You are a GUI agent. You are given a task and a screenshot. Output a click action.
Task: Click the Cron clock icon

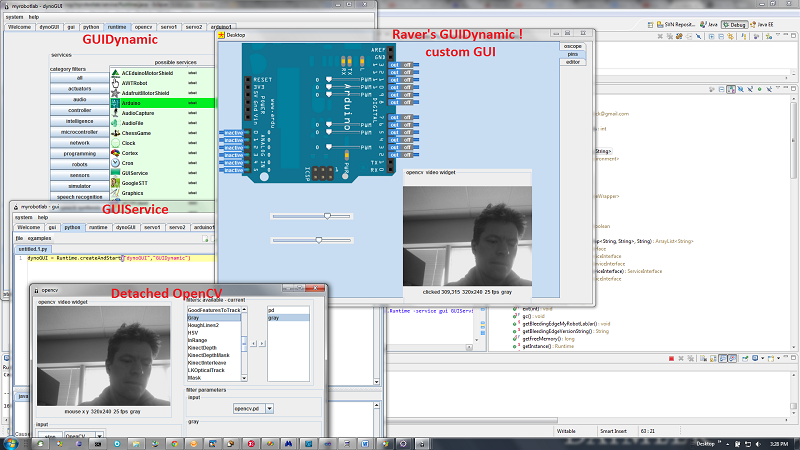tap(115, 163)
